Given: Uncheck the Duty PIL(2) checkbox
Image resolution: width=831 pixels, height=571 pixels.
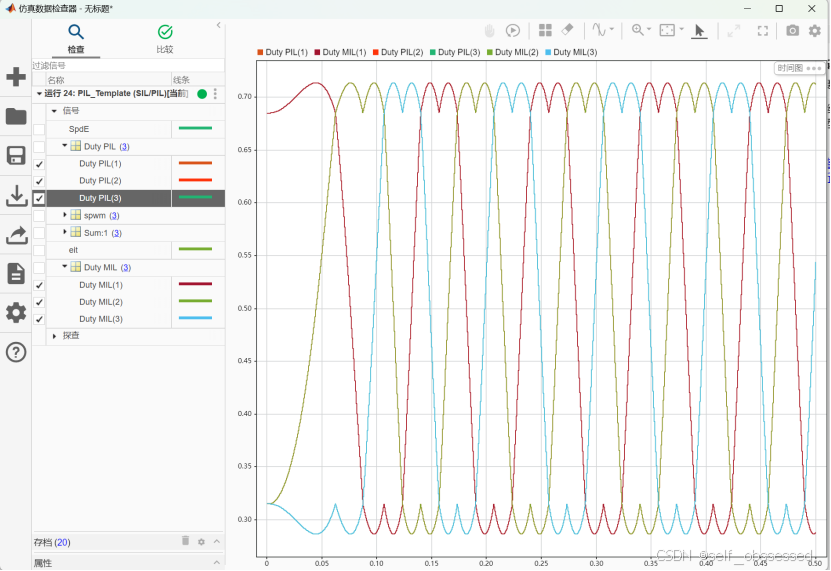Looking at the screenshot, I should (x=39, y=181).
